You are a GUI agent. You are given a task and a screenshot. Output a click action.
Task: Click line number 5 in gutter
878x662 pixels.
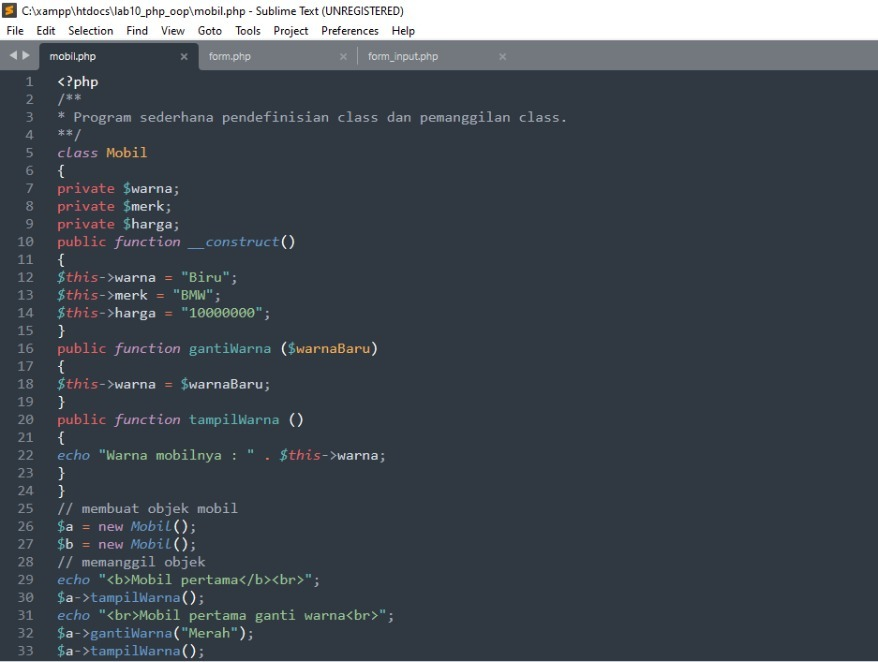29,153
